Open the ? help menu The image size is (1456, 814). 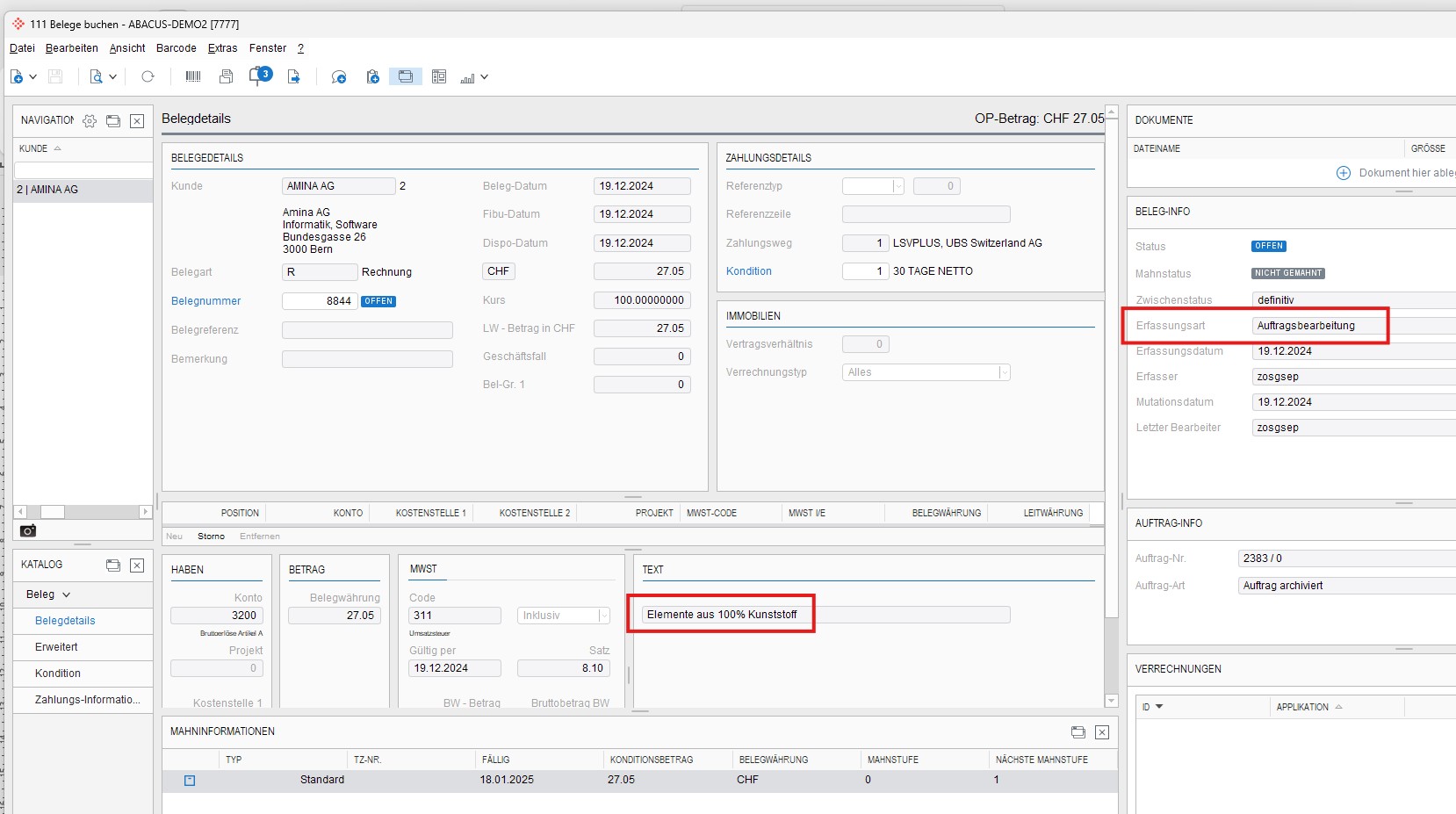[x=300, y=48]
